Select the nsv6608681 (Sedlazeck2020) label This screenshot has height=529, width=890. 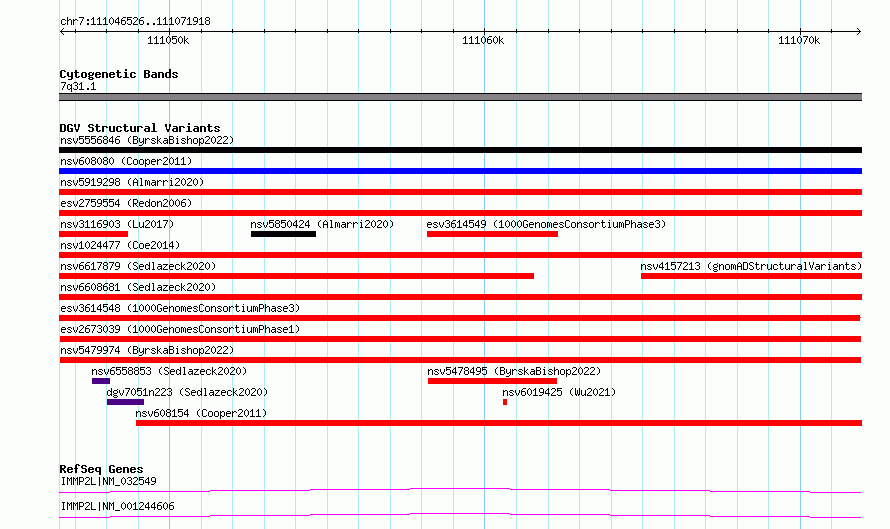pyautogui.click(x=138, y=287)
